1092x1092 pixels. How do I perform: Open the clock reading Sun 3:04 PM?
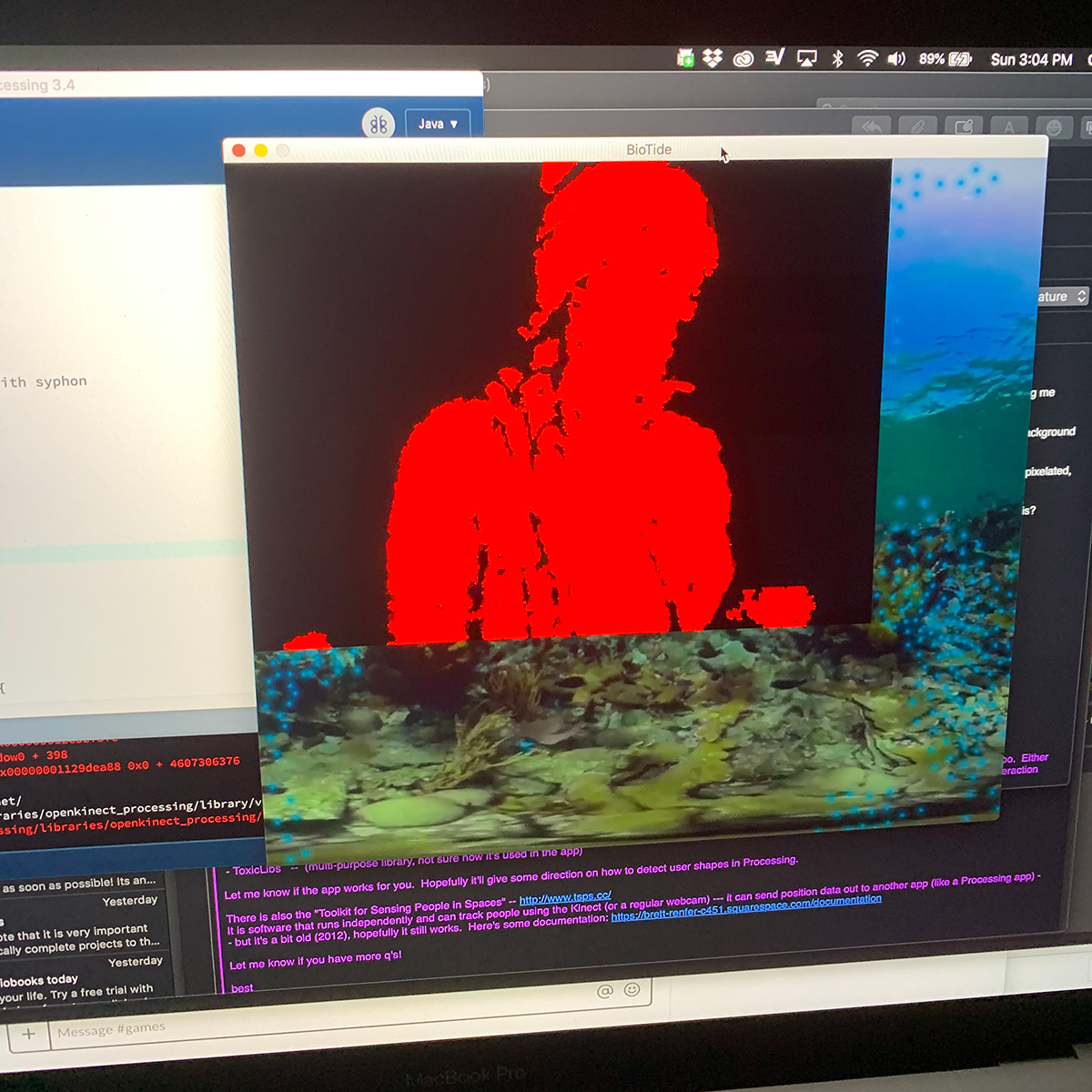(x=1031, y=60)
